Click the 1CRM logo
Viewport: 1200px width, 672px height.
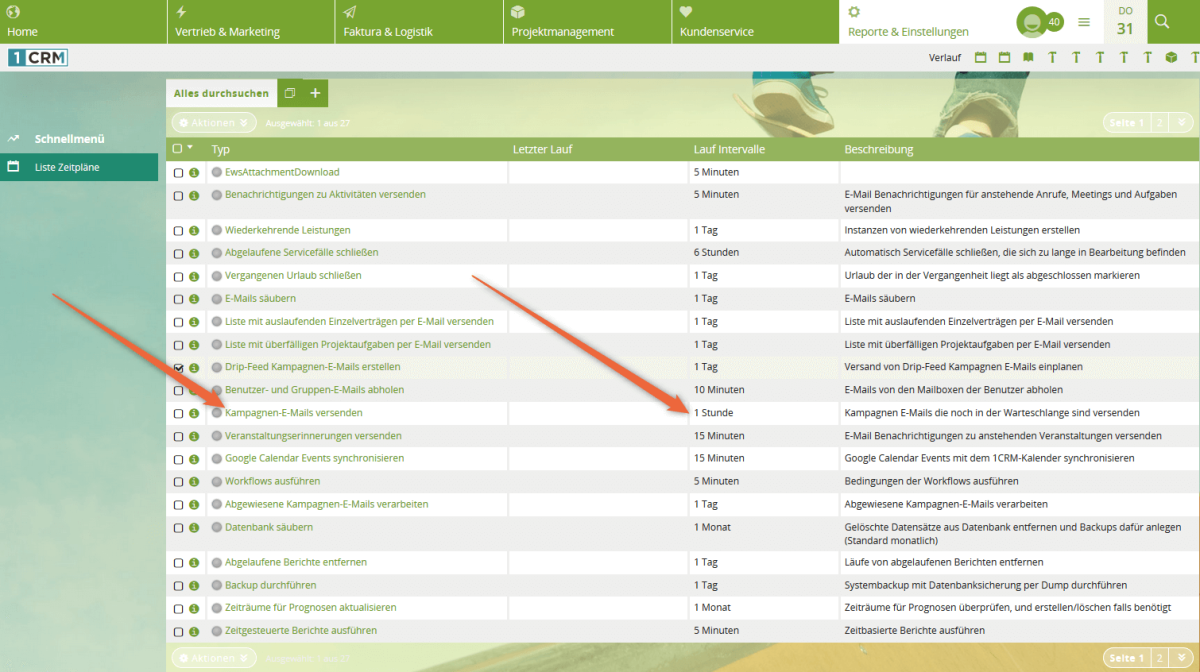[37, 57]
